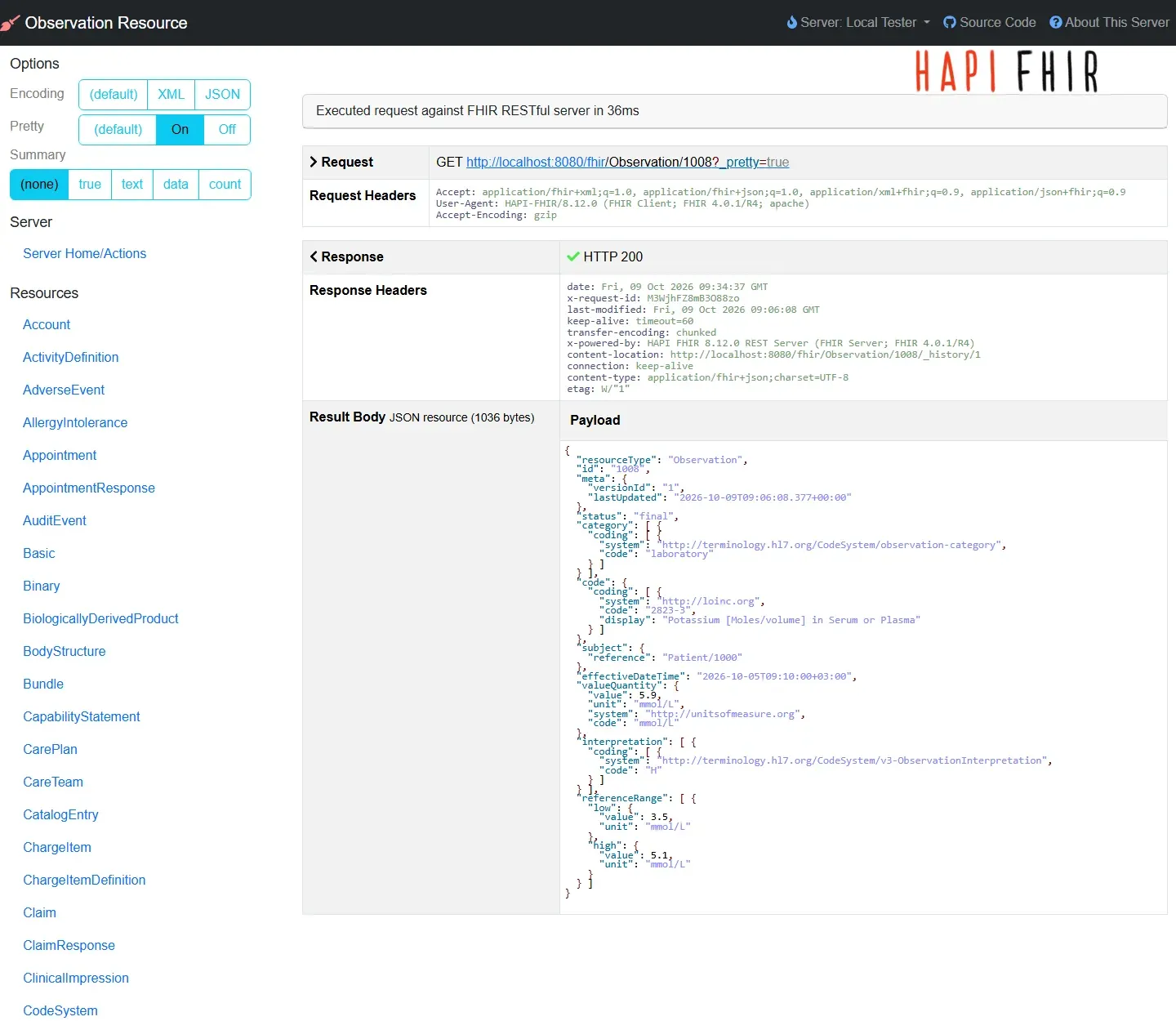
Task: Click the 'Executed request against FHIR RESTful server' message
Action: tap(478, 111)
